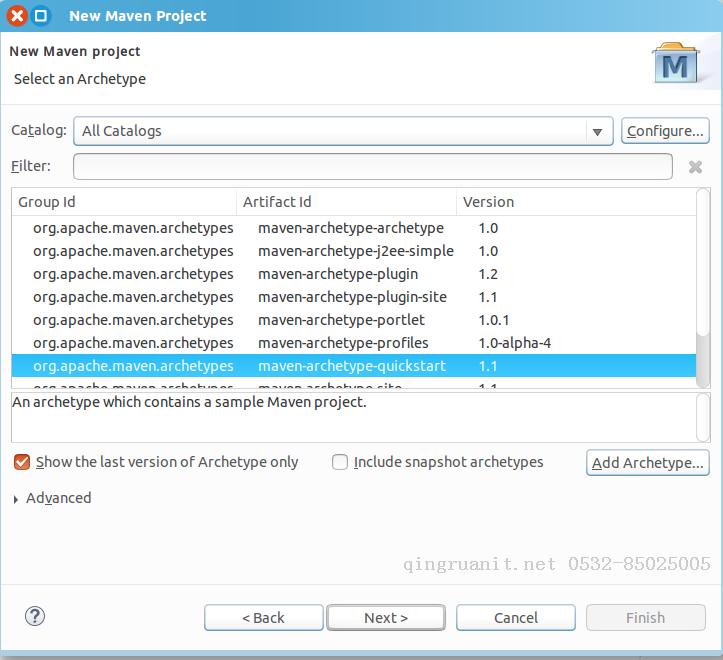Click the window menu button in title bar

40,15
